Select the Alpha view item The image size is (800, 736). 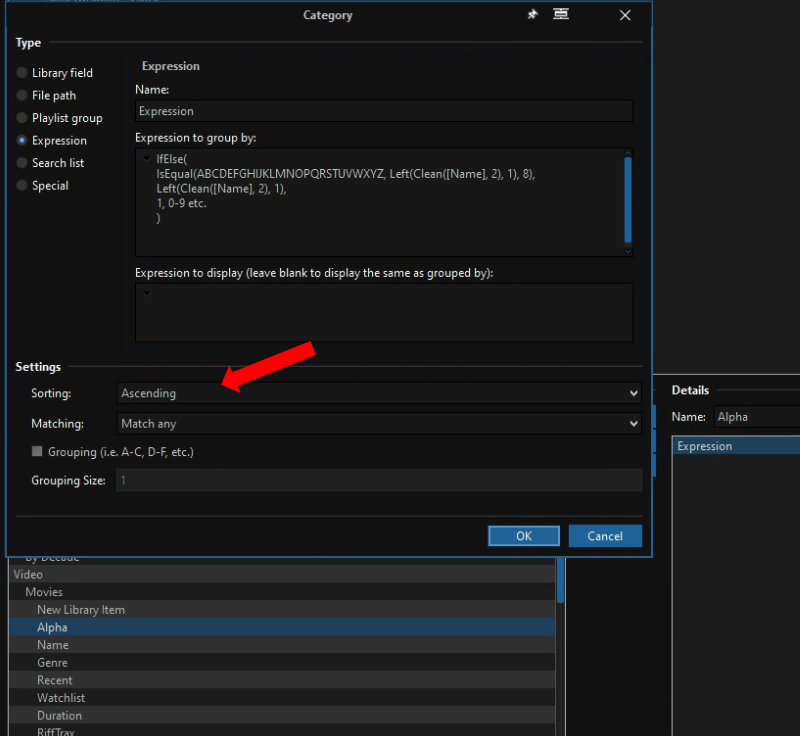[282, 627]
